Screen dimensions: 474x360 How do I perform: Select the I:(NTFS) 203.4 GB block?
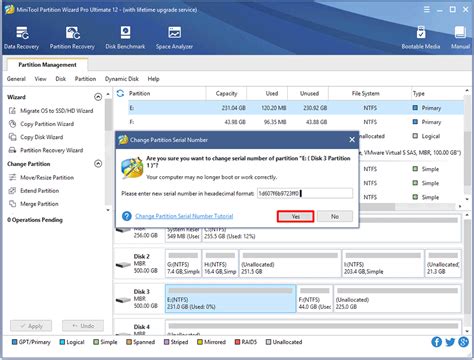point(383,263)
